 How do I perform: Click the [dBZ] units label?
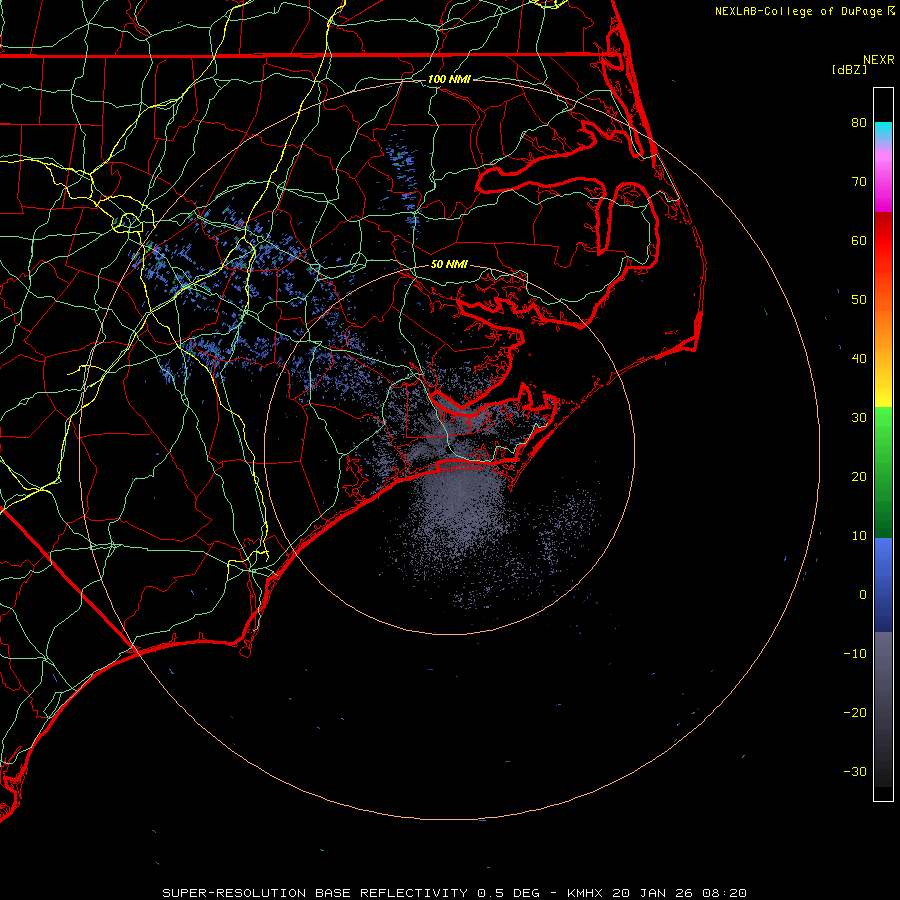(849, 69)
